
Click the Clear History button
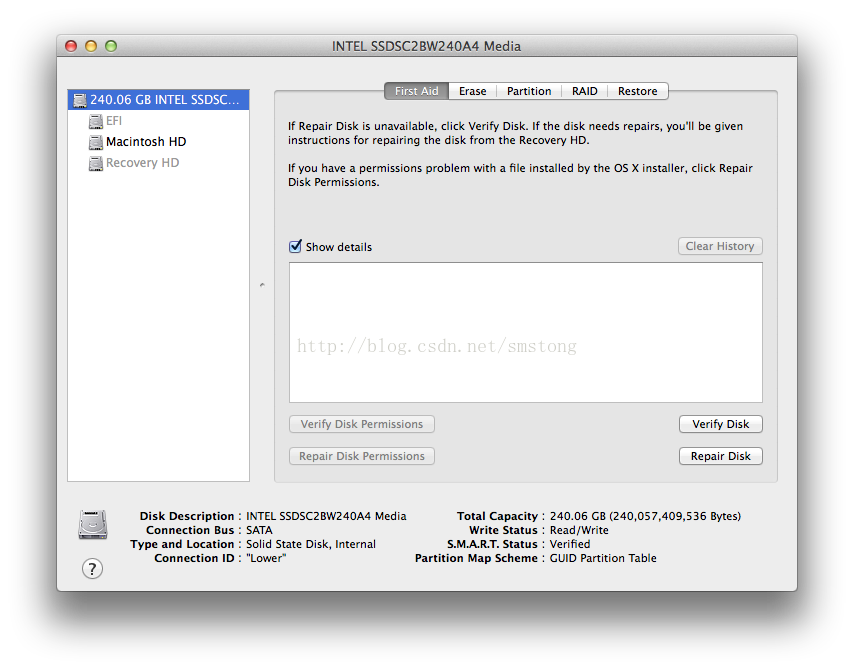coord(720,246)
